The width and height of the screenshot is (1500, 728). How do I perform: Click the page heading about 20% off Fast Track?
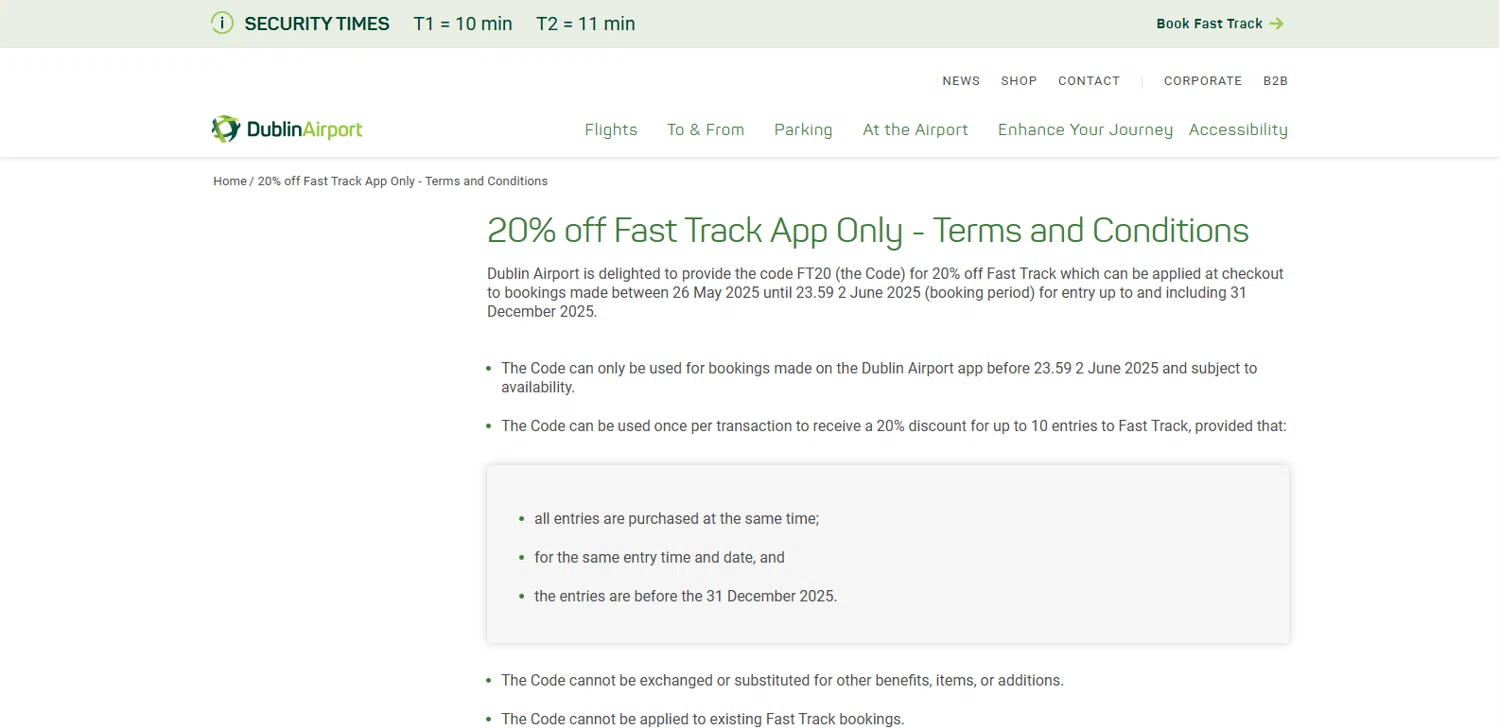pos(868,230)
